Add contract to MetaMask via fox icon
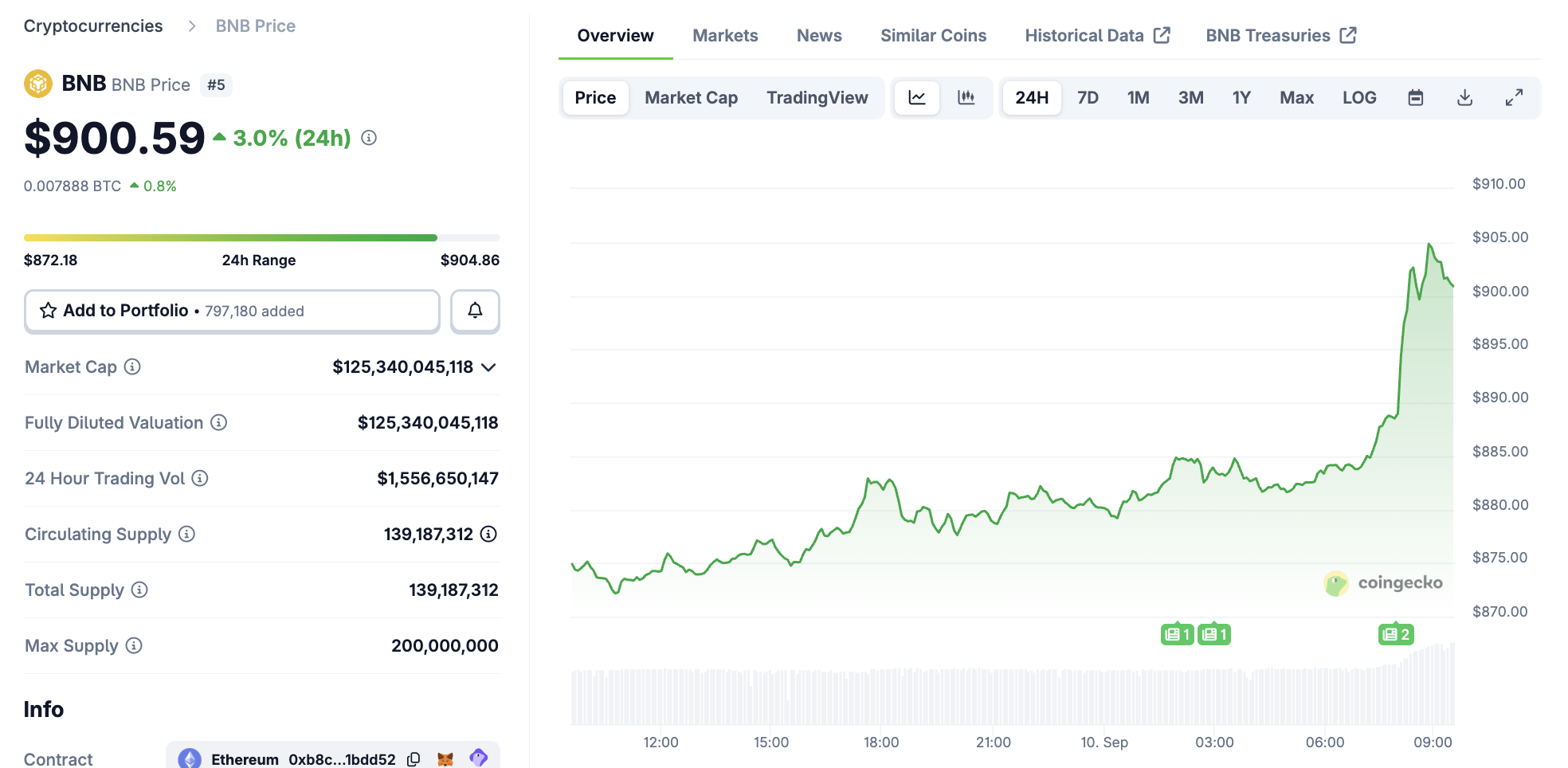Screen dimensions: 1568x768 445,759
